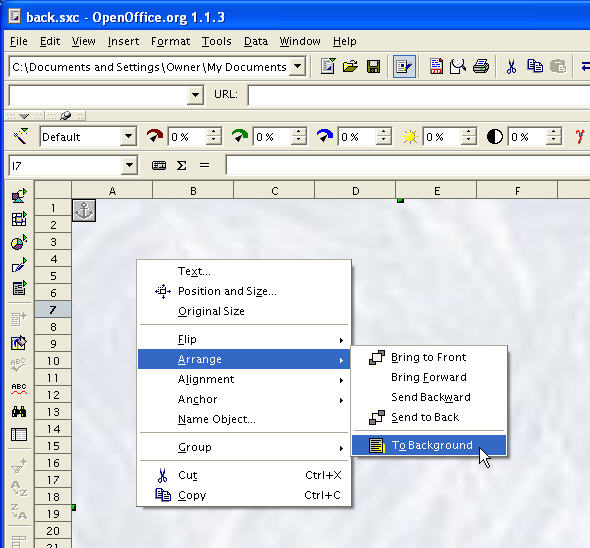Click Position and Size menu entry
This screenshot has width=590, height=548.
[244, 291]
